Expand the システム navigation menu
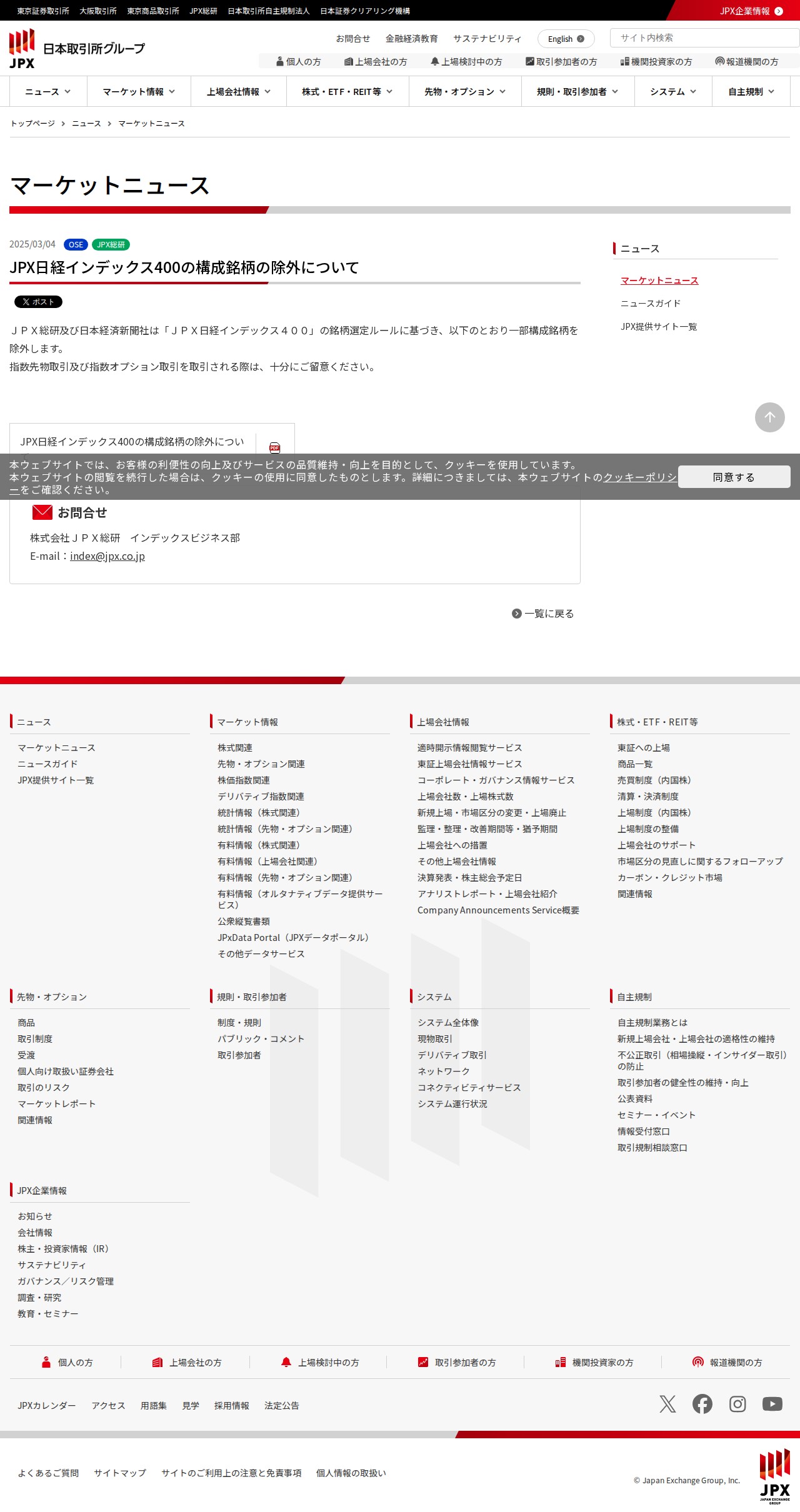Viewport: 800px width, 1512px height. pos(673,91)
